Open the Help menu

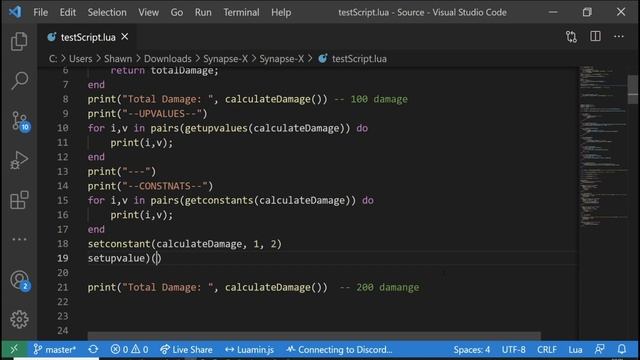[281, 12]
